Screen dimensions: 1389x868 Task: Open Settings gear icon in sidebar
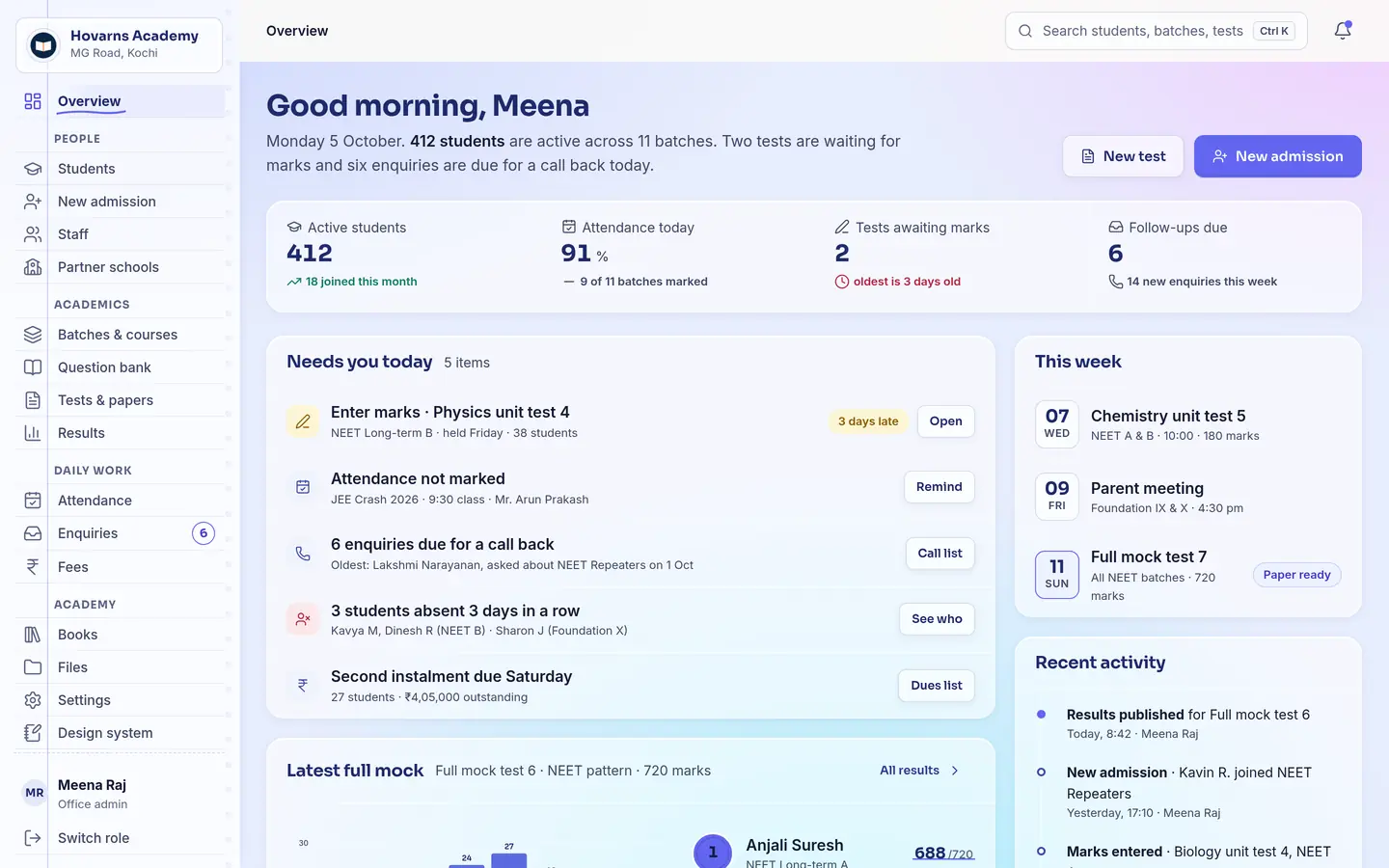33,700
